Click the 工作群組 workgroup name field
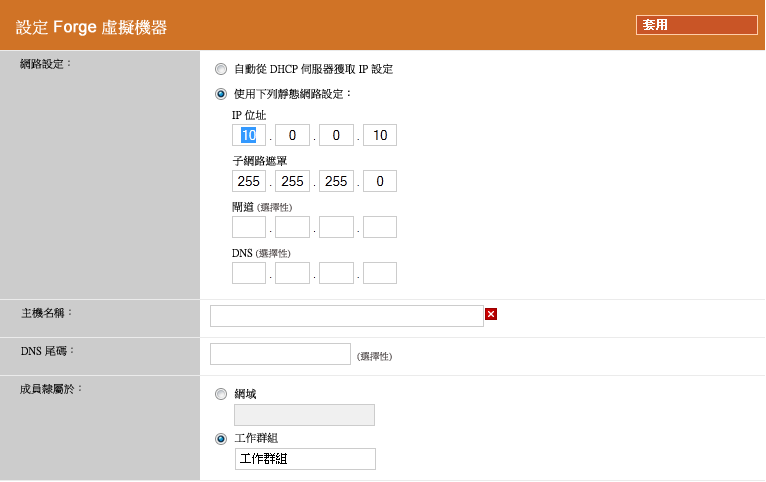Screen dimensions: 766x482 304,459
